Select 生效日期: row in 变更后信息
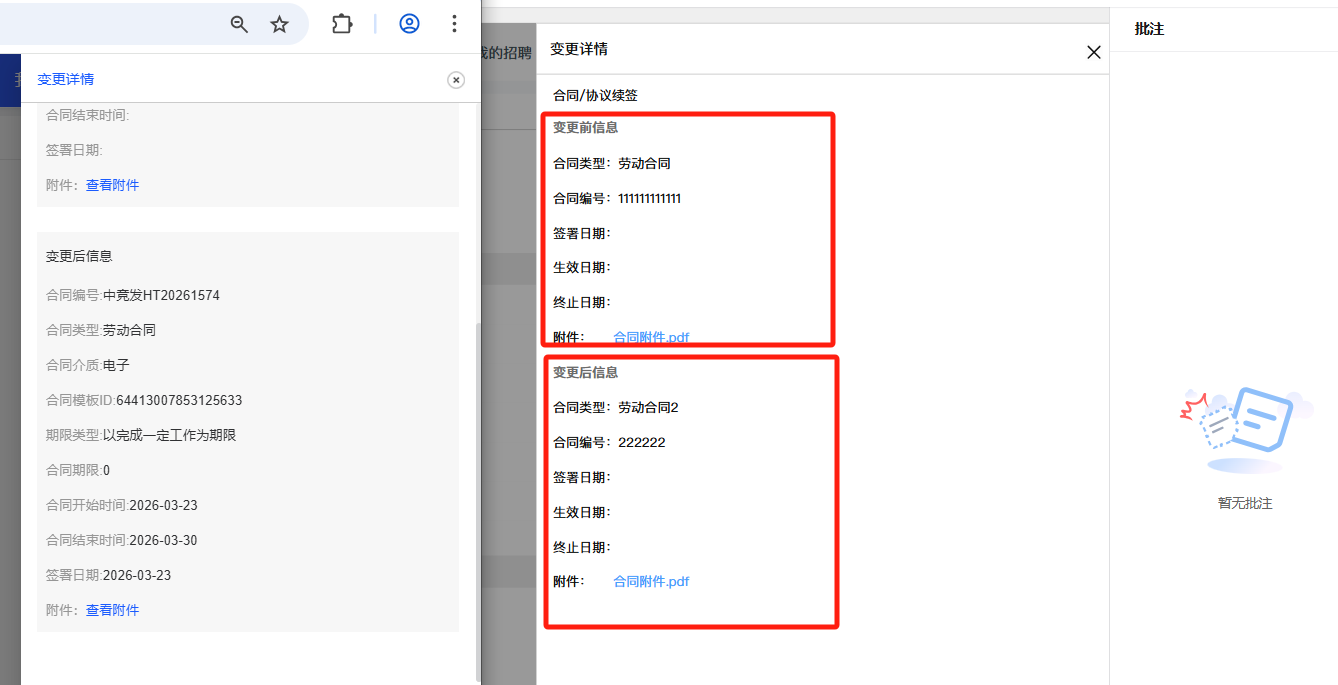Viewport: 1338px width, 685px height. coord(582,512)
